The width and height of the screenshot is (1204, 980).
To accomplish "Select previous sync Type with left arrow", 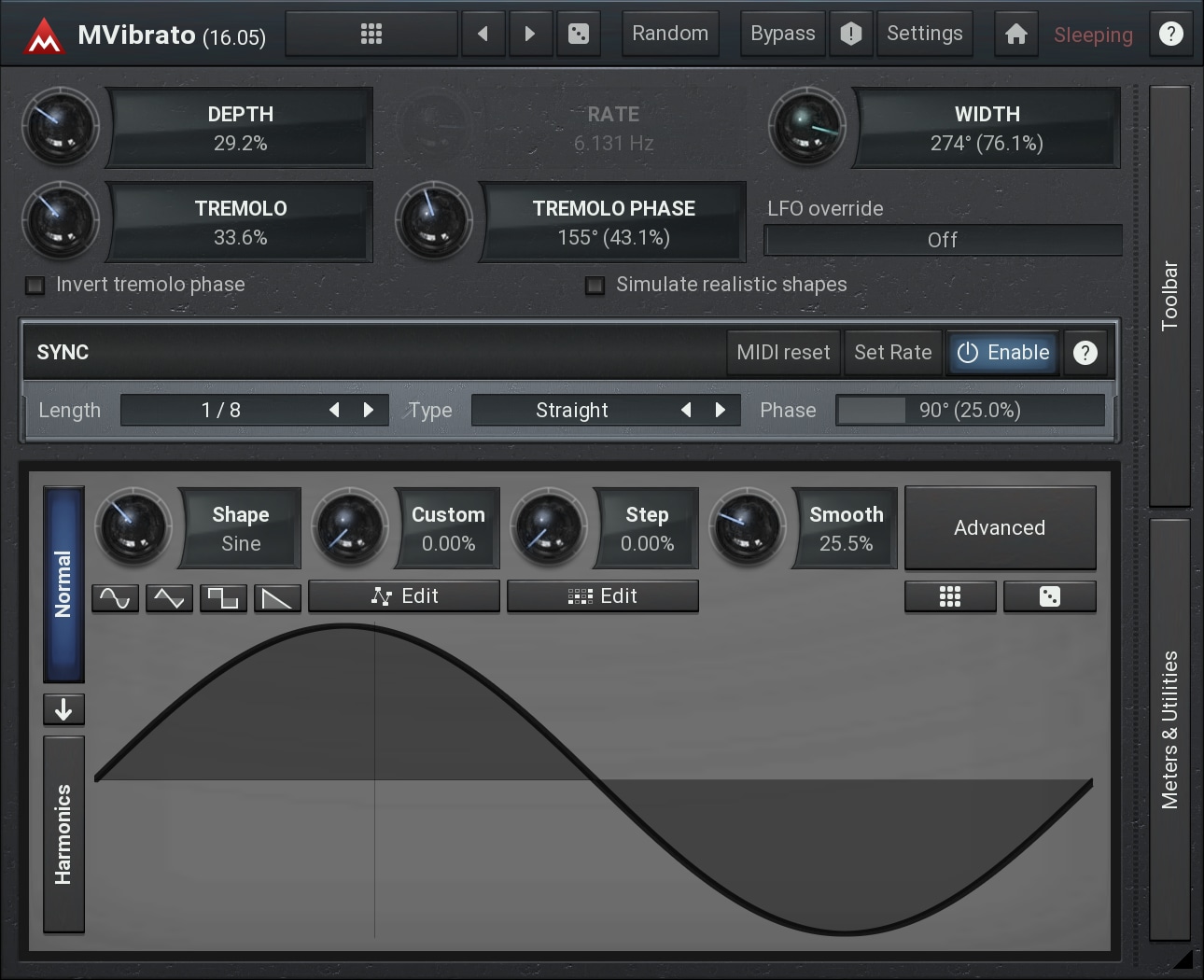I will [x=686, y=410].
